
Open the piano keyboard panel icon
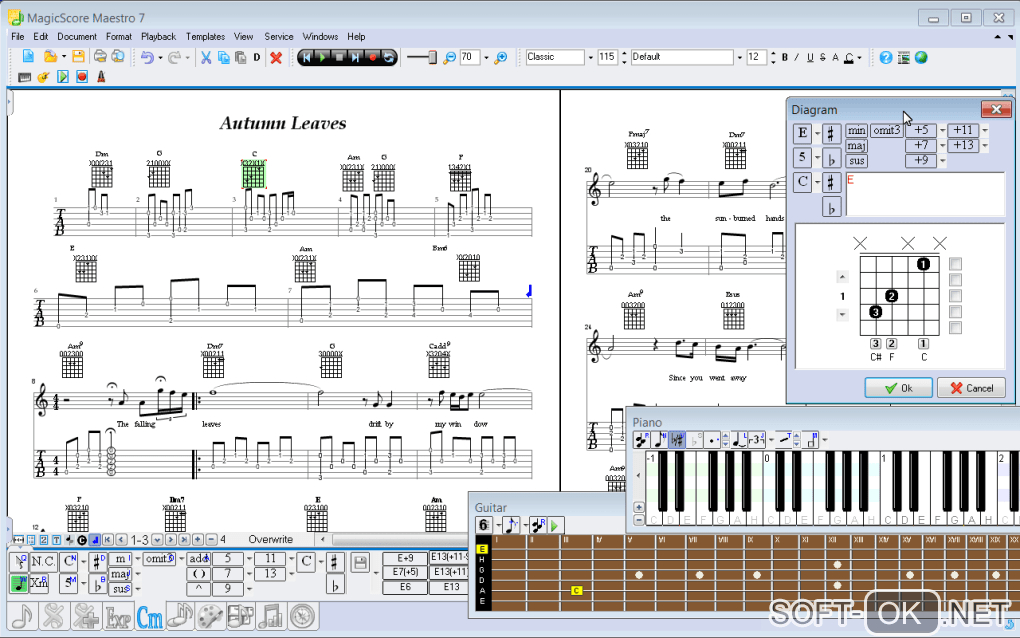pos(25,77)
